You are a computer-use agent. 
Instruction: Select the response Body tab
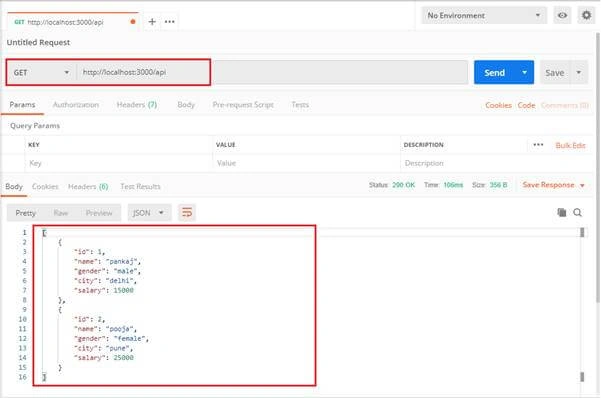pos(14,186)
